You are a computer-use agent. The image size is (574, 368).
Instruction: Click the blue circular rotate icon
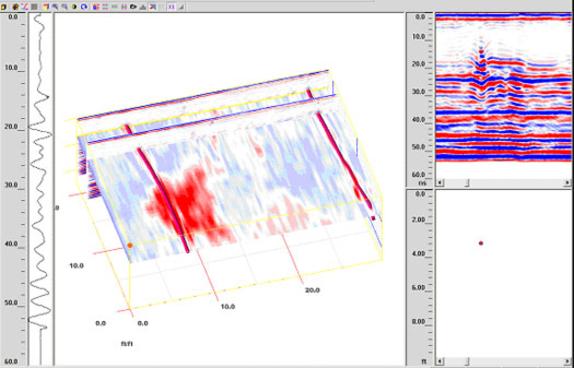click(84, 7)
